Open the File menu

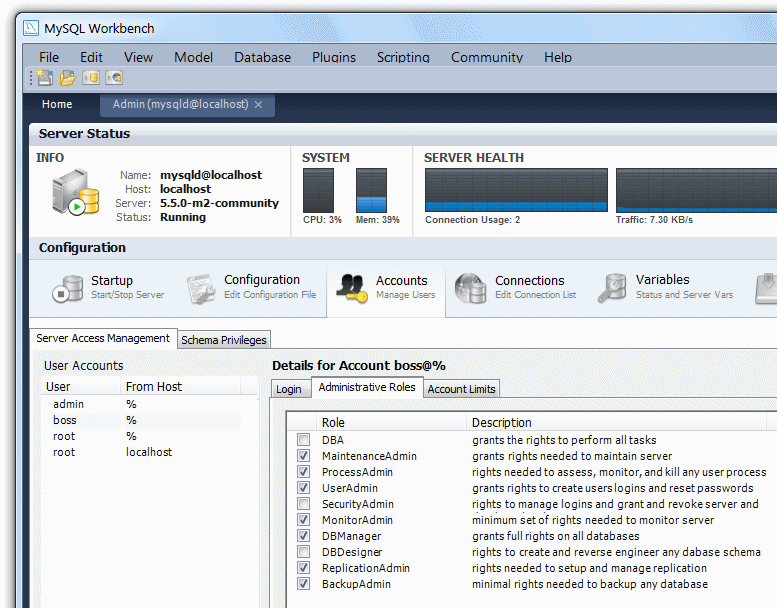pos(49,57)
